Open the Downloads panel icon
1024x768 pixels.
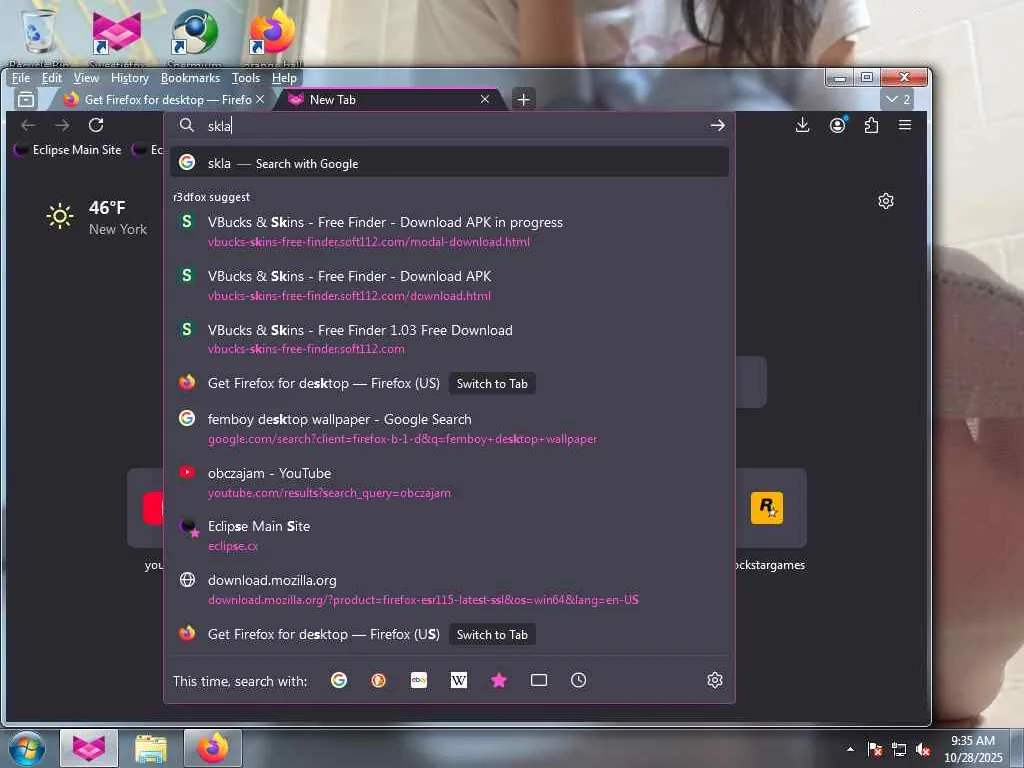coord(803,125)
